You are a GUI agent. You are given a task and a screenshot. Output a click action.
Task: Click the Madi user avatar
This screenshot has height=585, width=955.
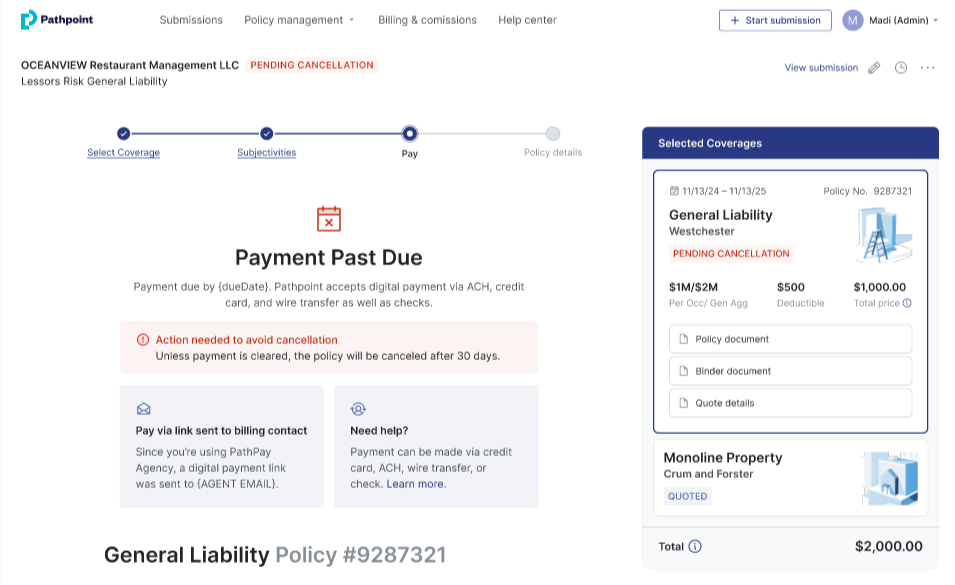click(x=852, y=20)
